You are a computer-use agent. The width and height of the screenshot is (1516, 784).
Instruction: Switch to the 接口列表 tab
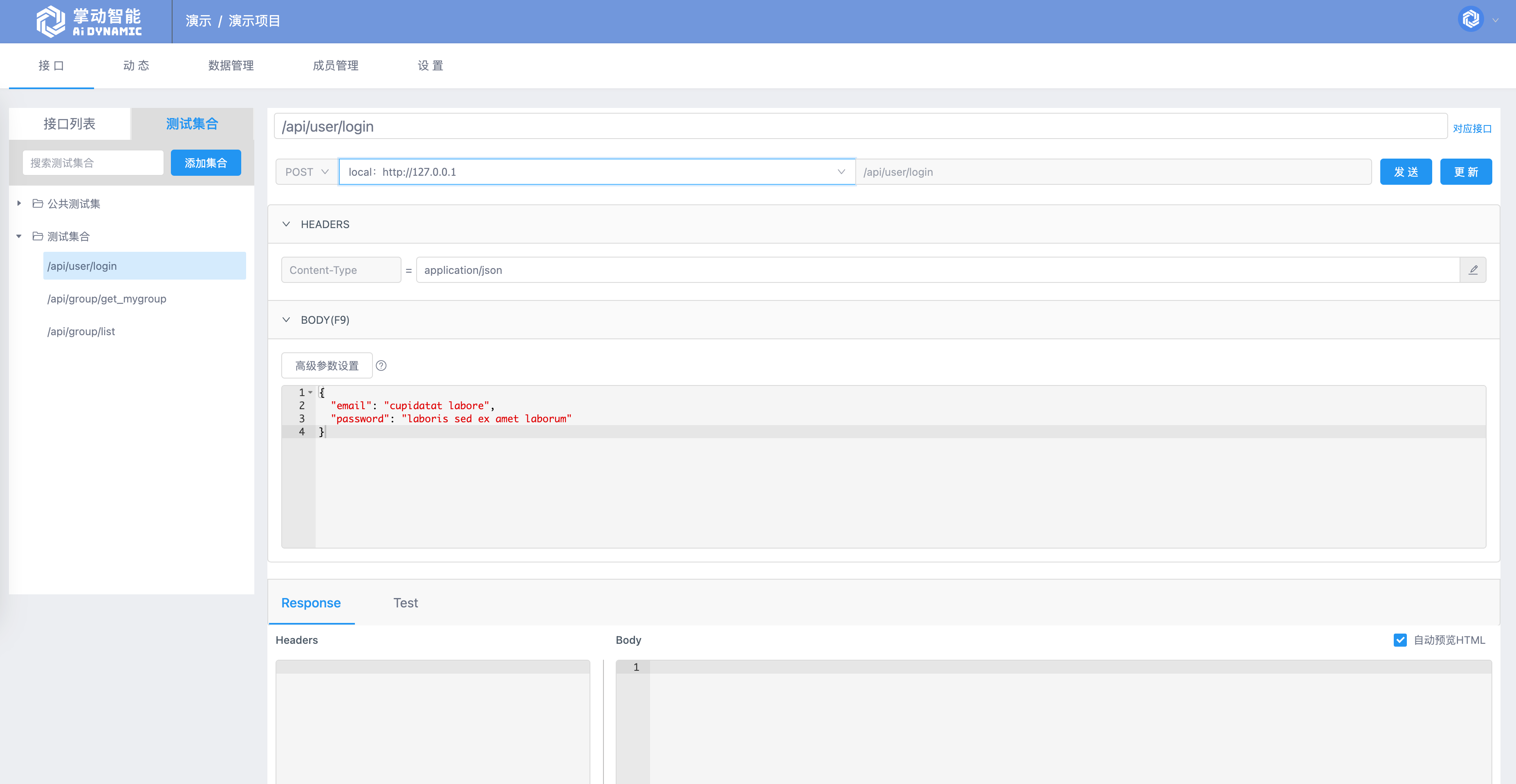click(70, 123)
